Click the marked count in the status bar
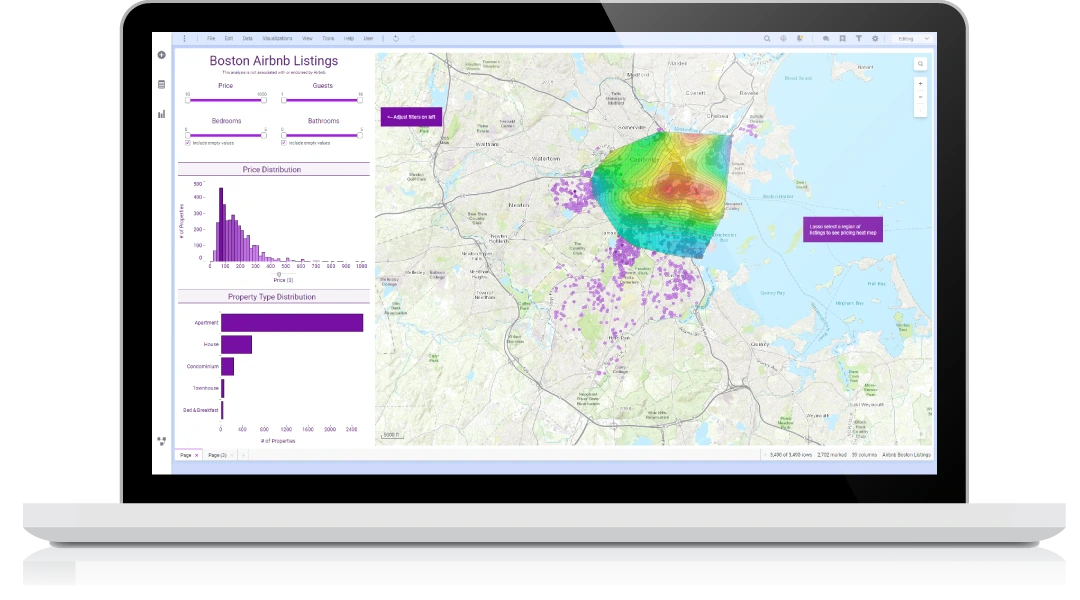 pos(832,455)
